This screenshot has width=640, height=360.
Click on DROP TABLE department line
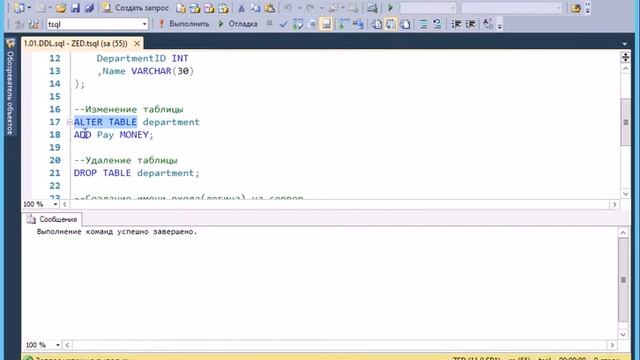(136, 173)
